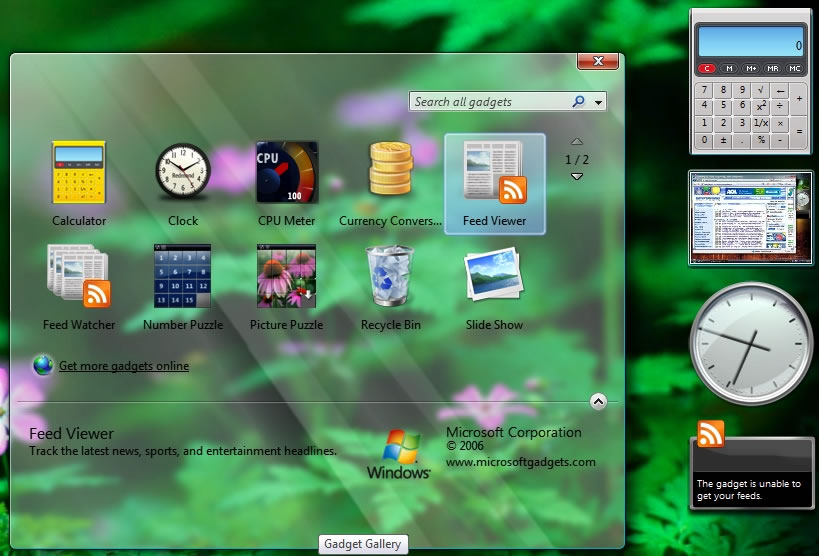The image size is (819, 556).
Task: Click the 'The gadget is unable to get your feeds' message
Action: coord(748,490)
